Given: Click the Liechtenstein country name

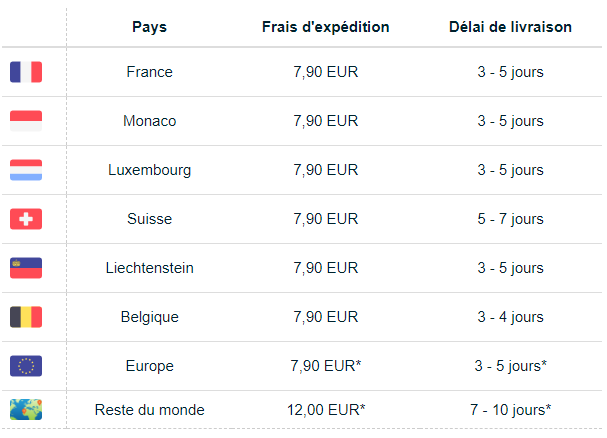Looking at the screenshot, I should click(149, 268).
